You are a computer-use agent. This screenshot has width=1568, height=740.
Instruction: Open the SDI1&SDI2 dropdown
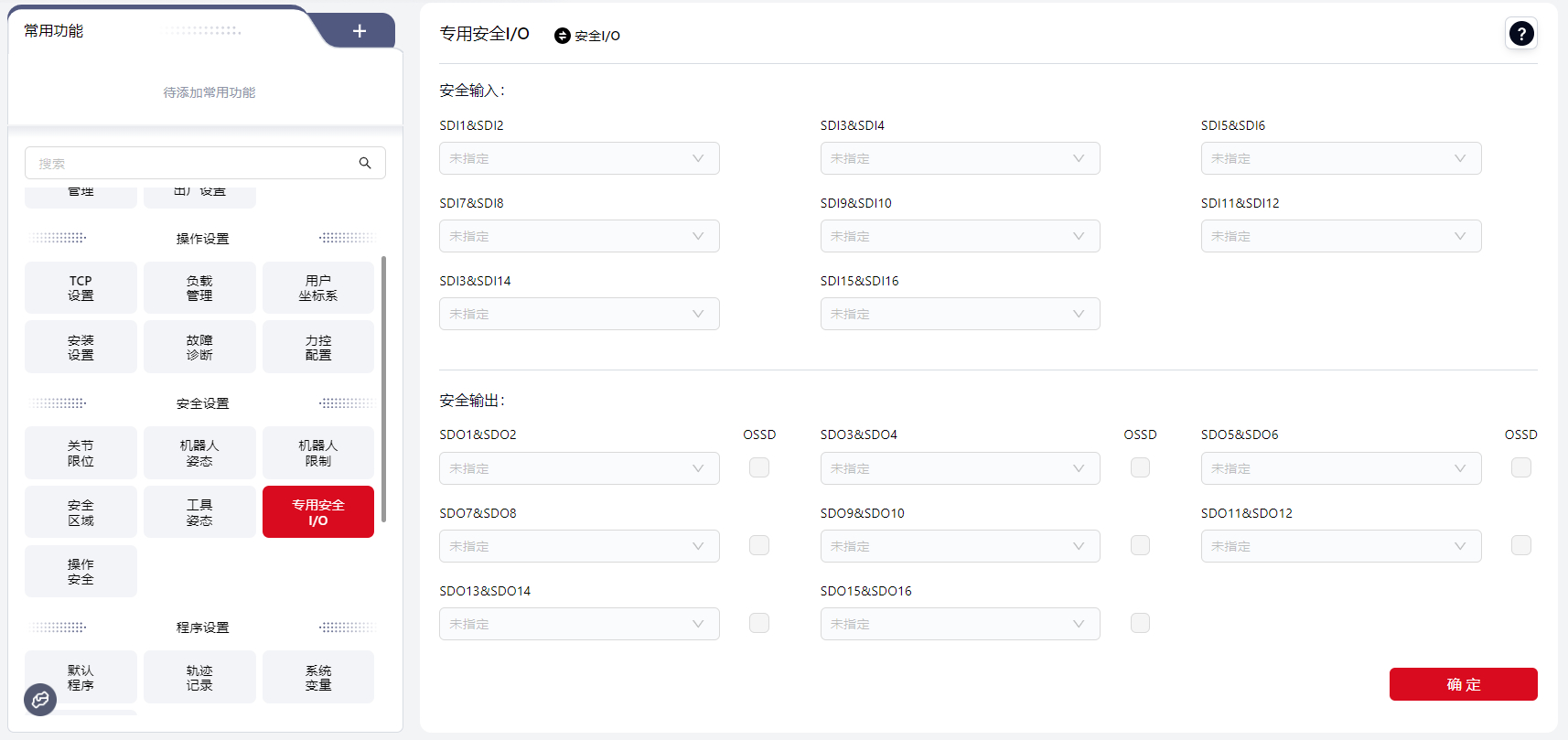[x=578, y=158]
